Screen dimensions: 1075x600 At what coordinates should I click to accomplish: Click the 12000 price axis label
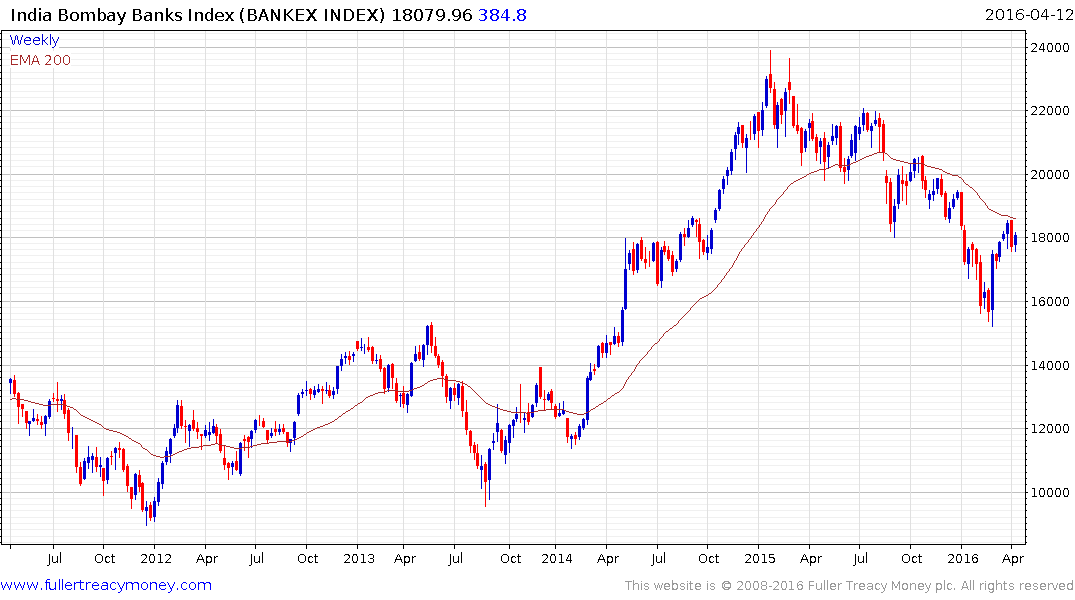point(1050,429)
